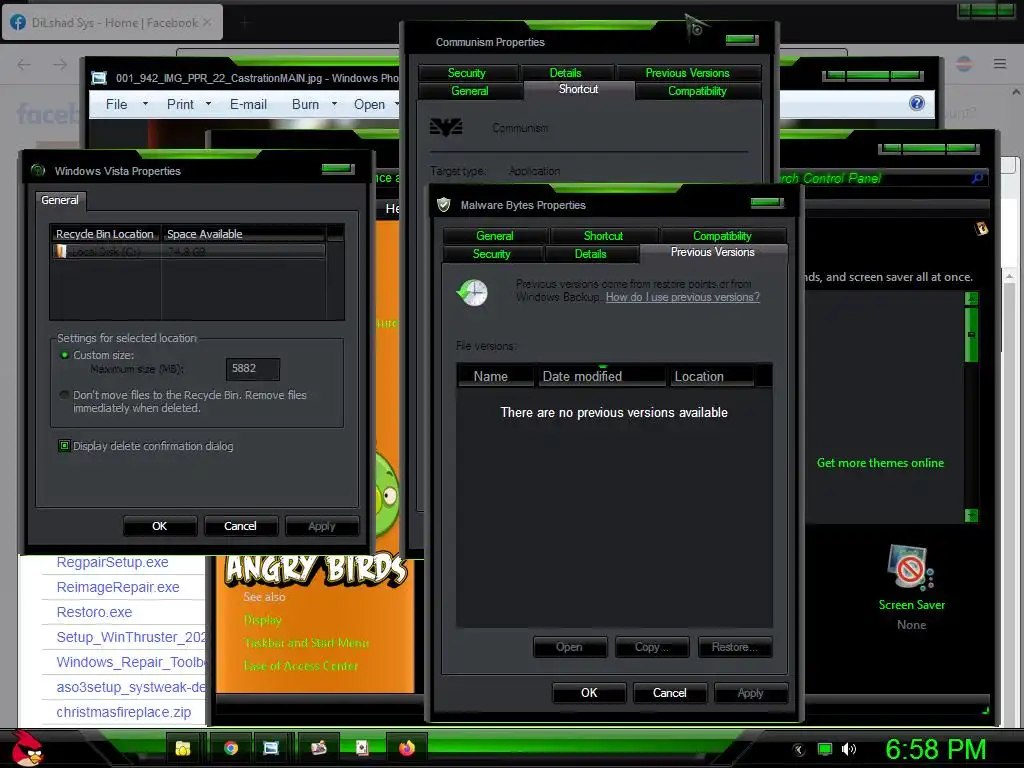Viewport: 1024px width, 768px height.
Task: Click the Control Panel search magnifier icon
Action: [x=978, y=178]
